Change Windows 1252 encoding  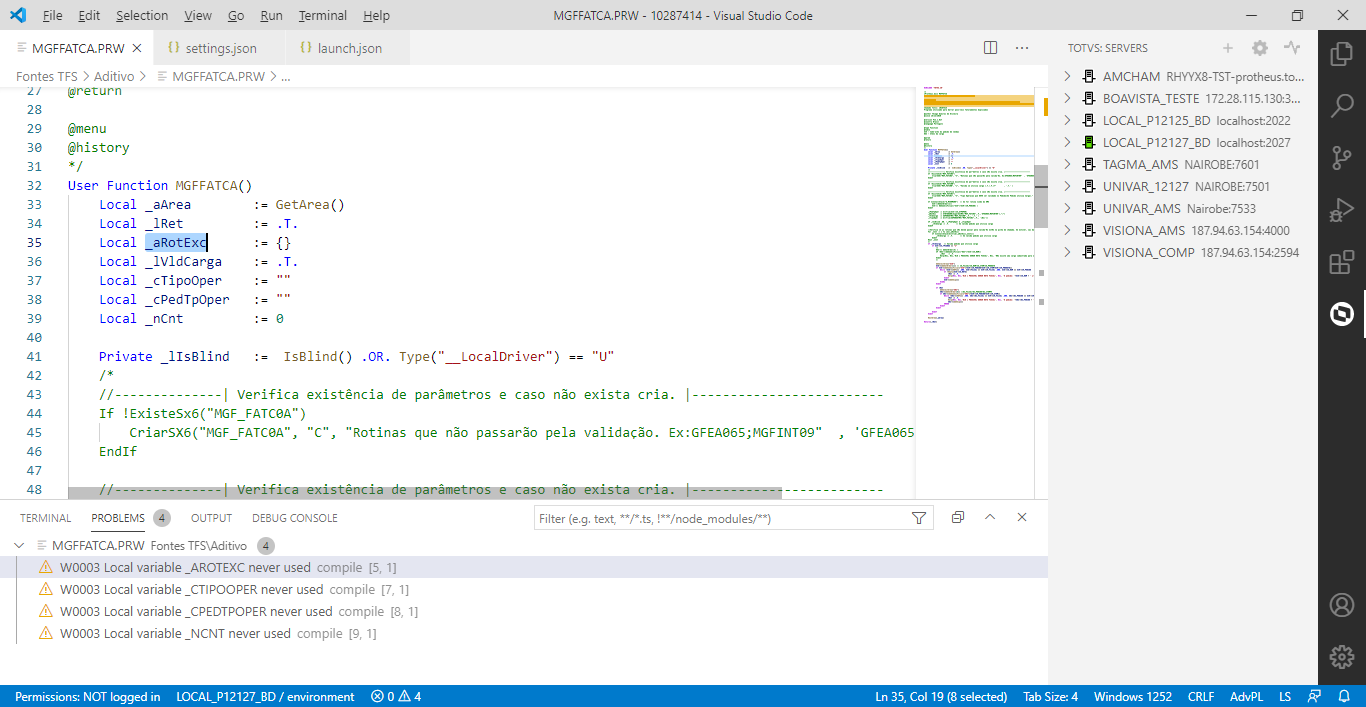coord(1133,697)
